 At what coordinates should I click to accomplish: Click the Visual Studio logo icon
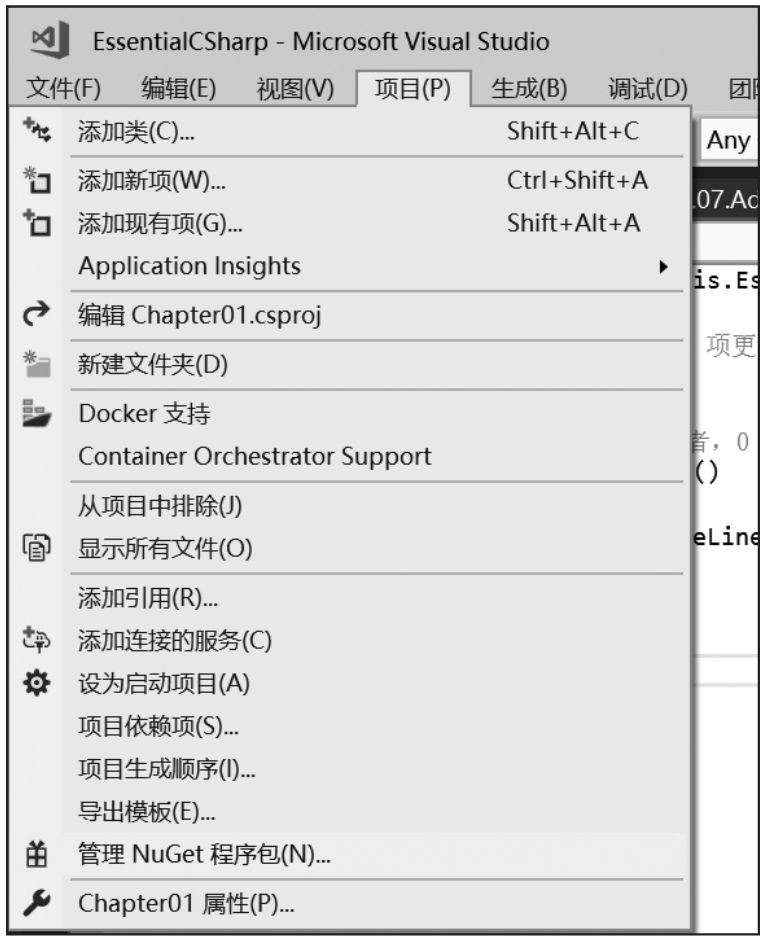click(45, 42)
